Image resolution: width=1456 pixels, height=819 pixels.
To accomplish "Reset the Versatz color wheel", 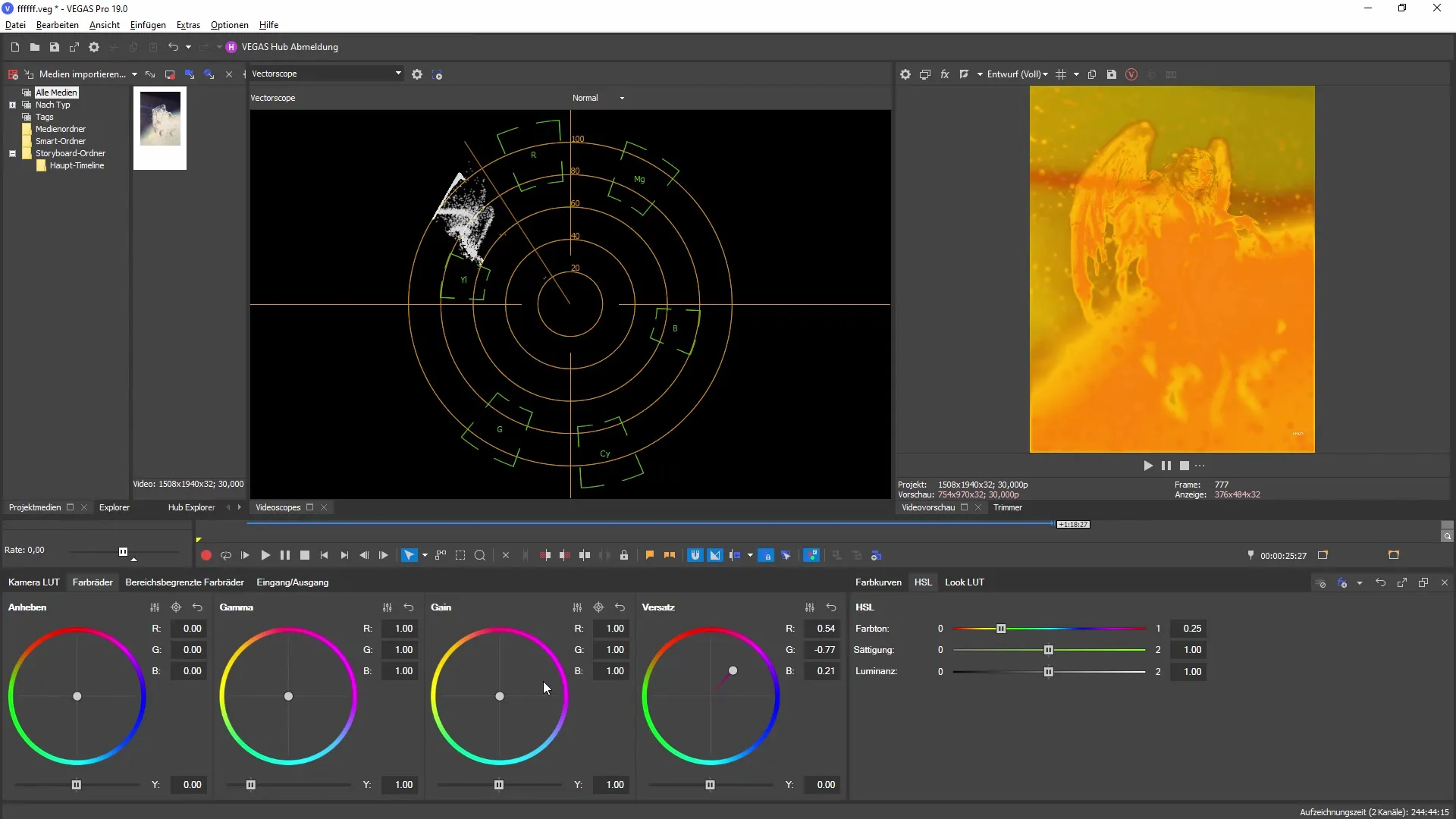I will (831, 607).
